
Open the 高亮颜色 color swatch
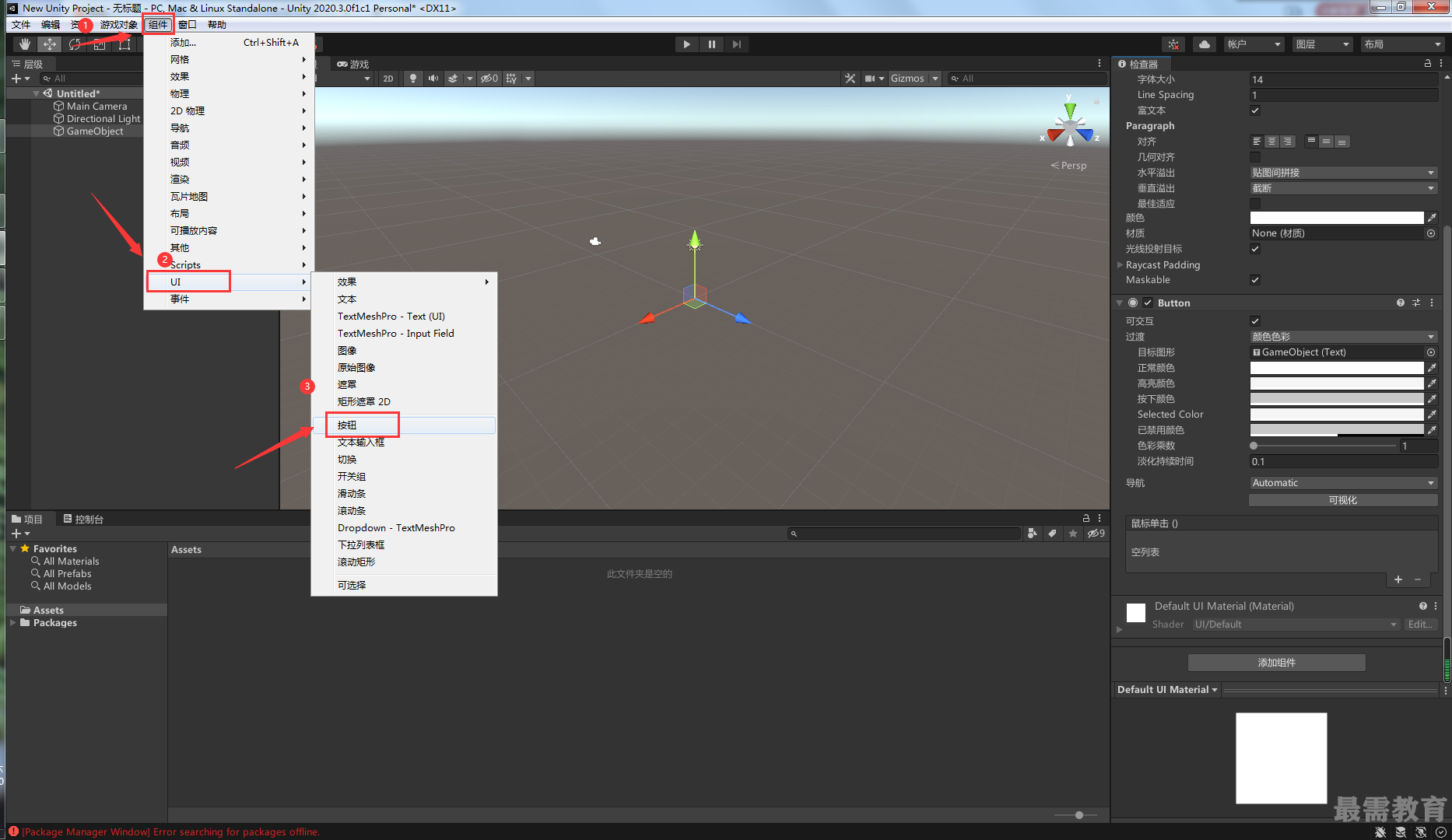1336,383
